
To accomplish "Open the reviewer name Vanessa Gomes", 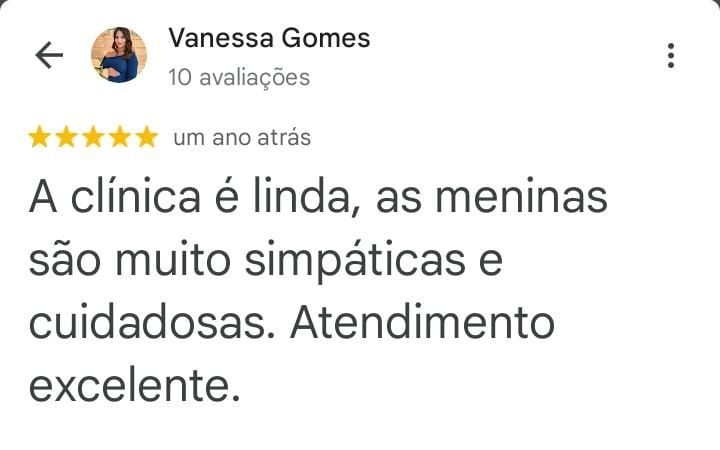I will coord(269,38).
